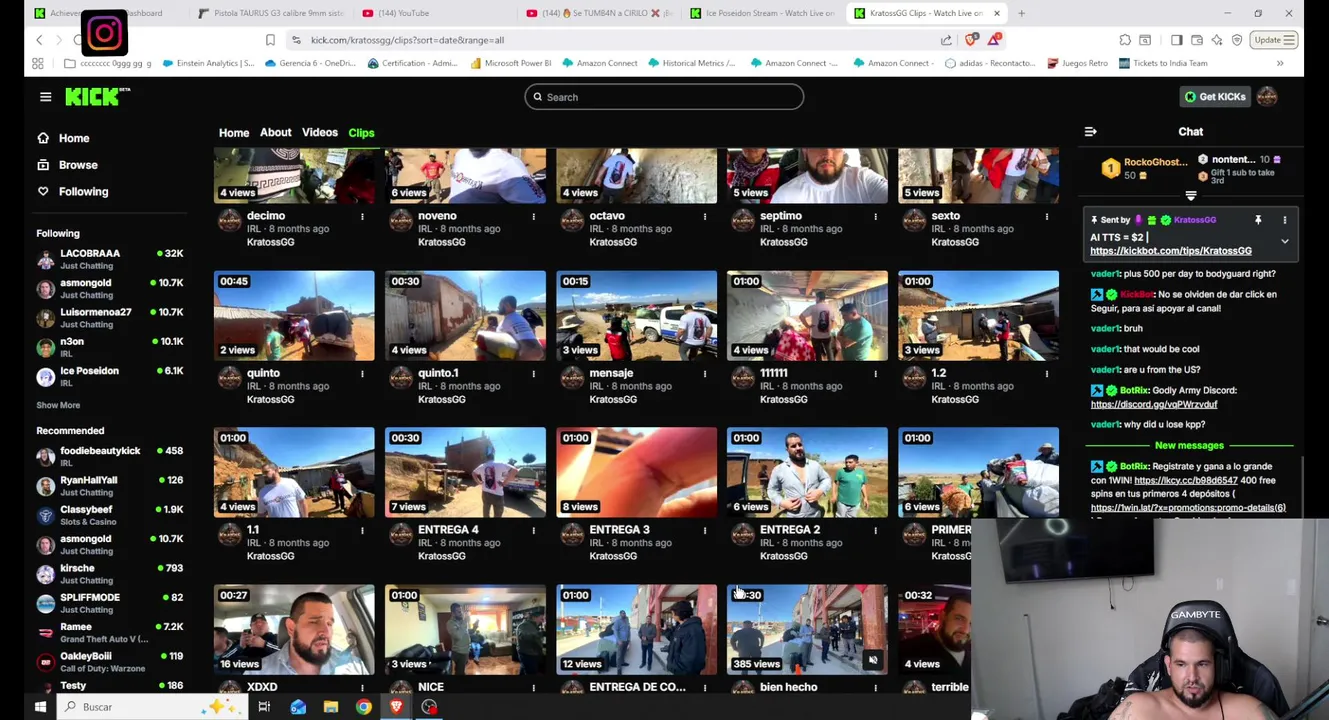The image size is (1329, 720).
Task: Switch to Ice Poseidon Stream browser tab
Action: 762,13
